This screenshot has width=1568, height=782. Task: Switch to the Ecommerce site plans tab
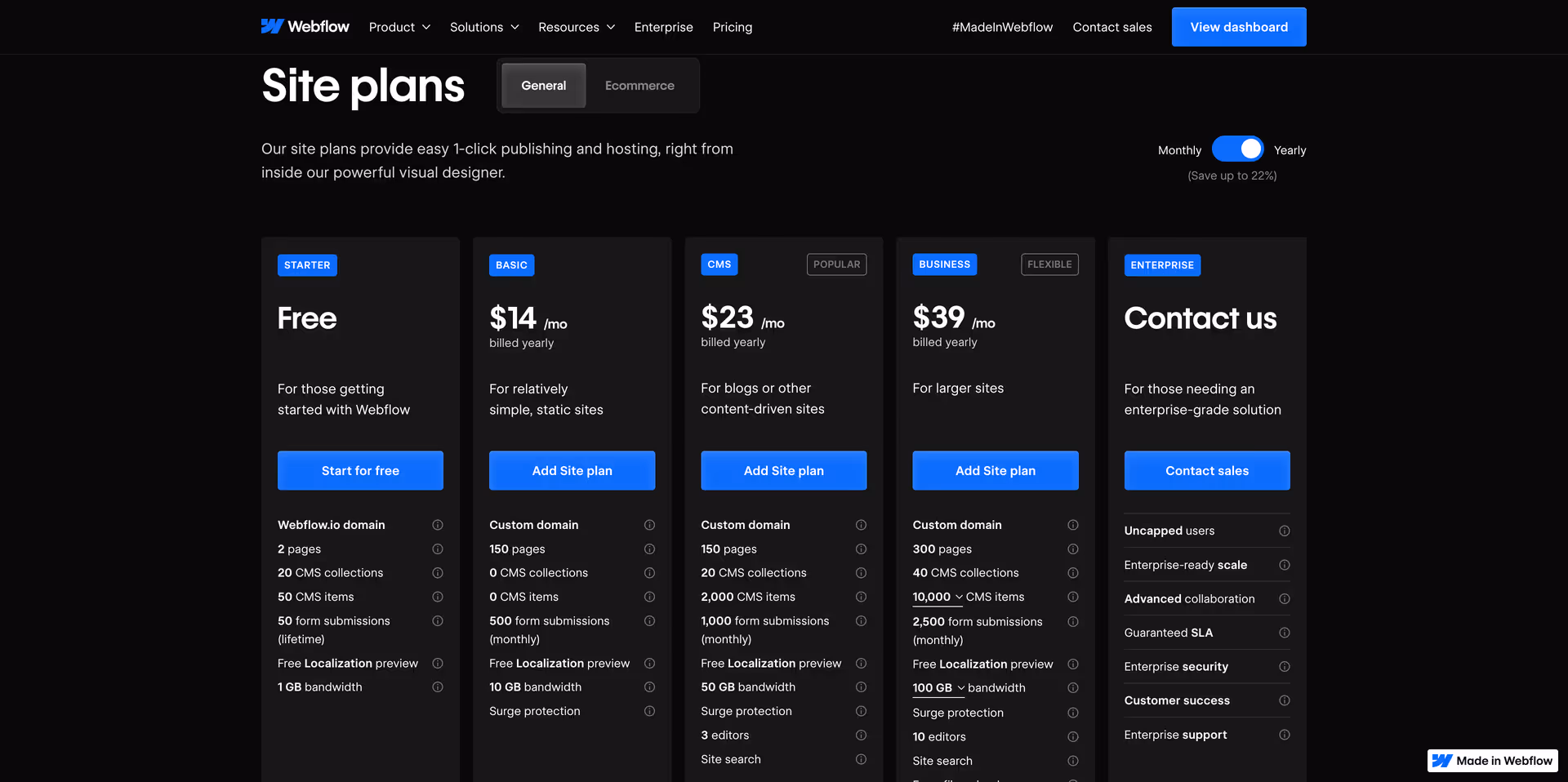[639, 86]
